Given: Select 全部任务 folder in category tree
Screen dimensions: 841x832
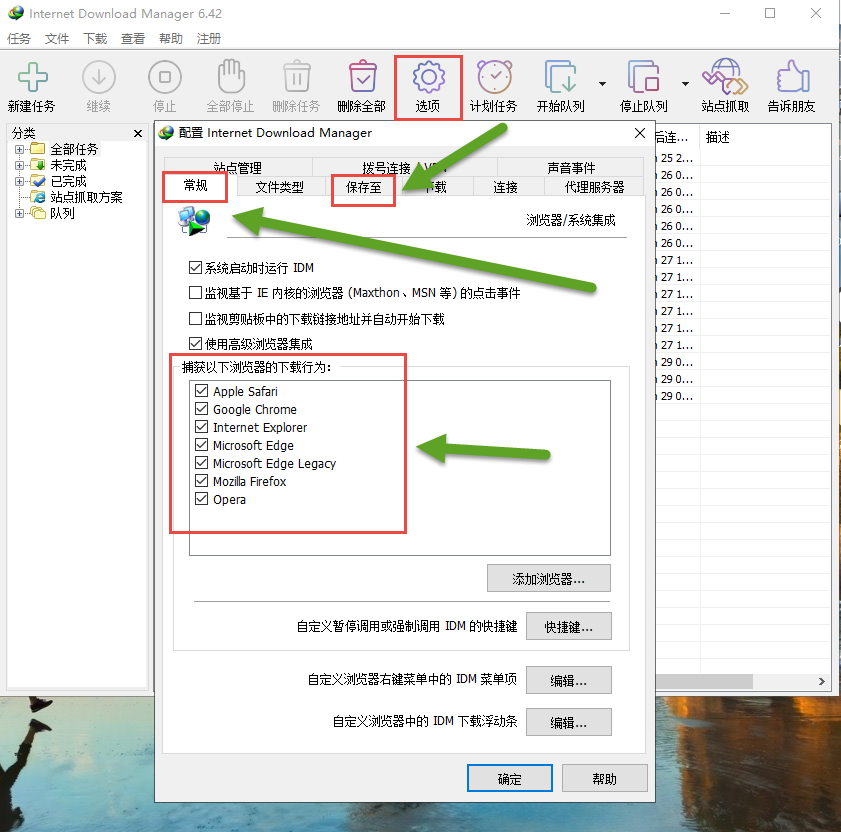Looking at the screenshot, I should click(x=74, y=149).
